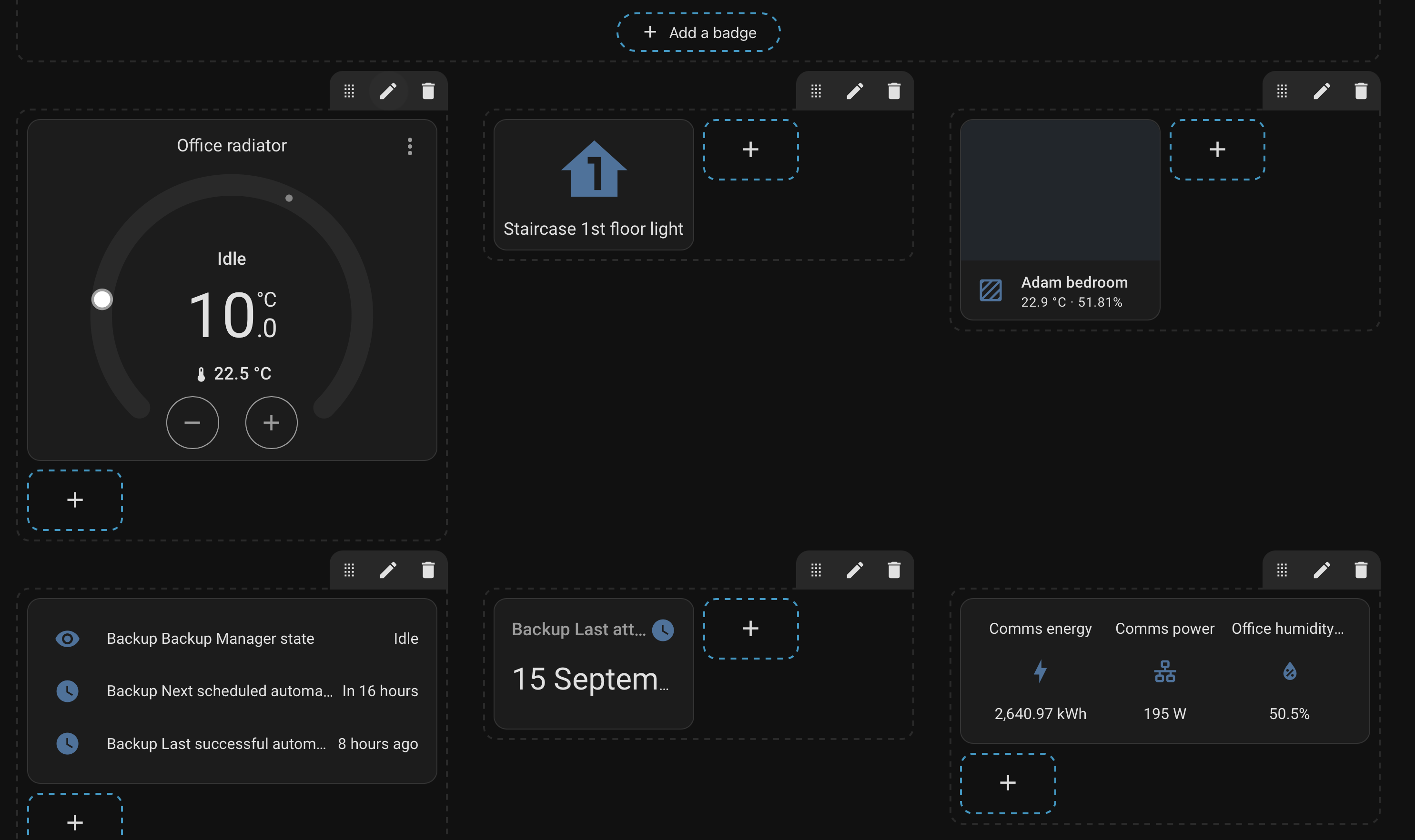Delete the Staircase light section
Screen dimensions: 1415x840
(x=893, y=91)
